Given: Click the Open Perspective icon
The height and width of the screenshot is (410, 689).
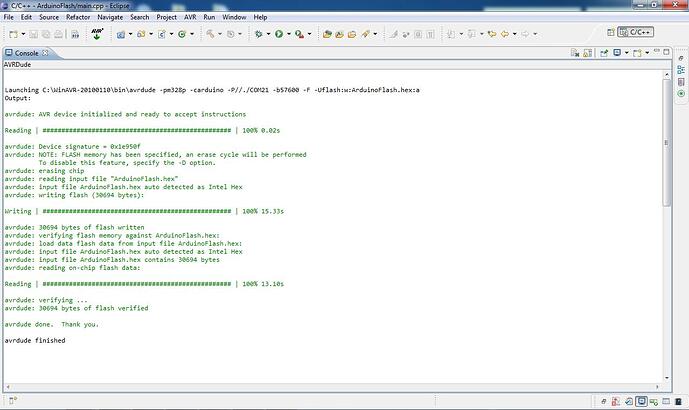Looking at the screenshot, I should tap(611, 32).
